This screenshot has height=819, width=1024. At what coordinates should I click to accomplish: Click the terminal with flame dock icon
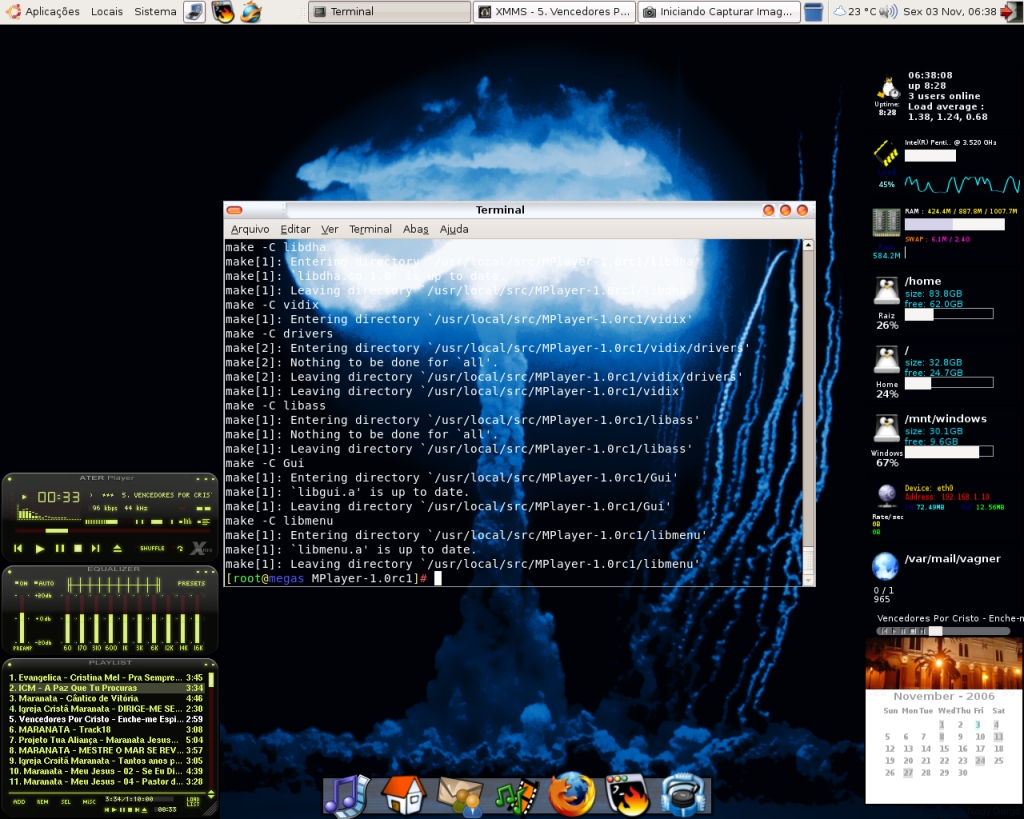pos(628,794)
